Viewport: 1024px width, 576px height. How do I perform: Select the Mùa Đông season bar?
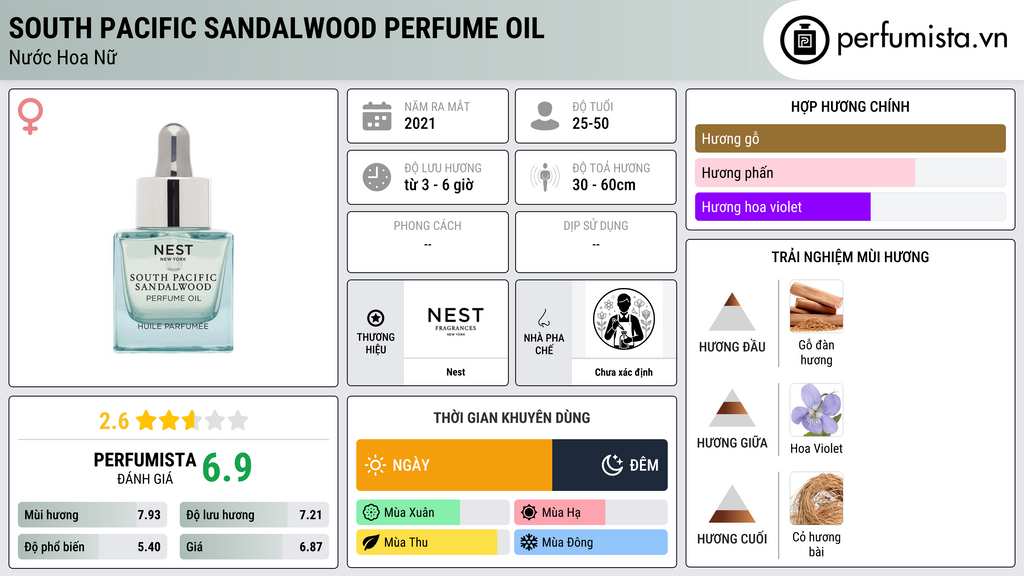tap(590, 542)
